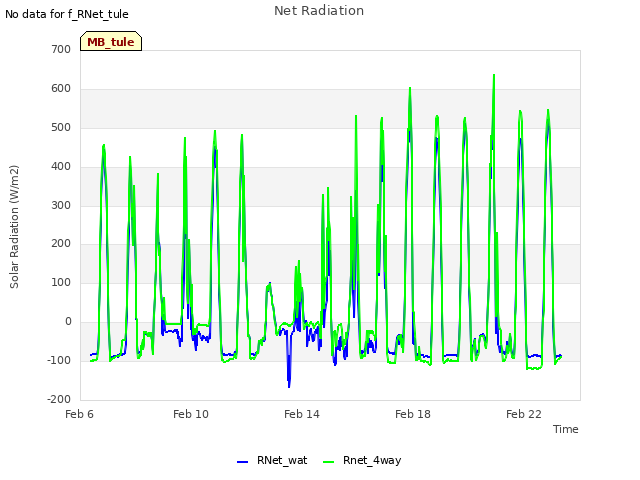The image size is (640, 480).
Task: Click the 0 y-axis tick label
Action: (68, 322)
